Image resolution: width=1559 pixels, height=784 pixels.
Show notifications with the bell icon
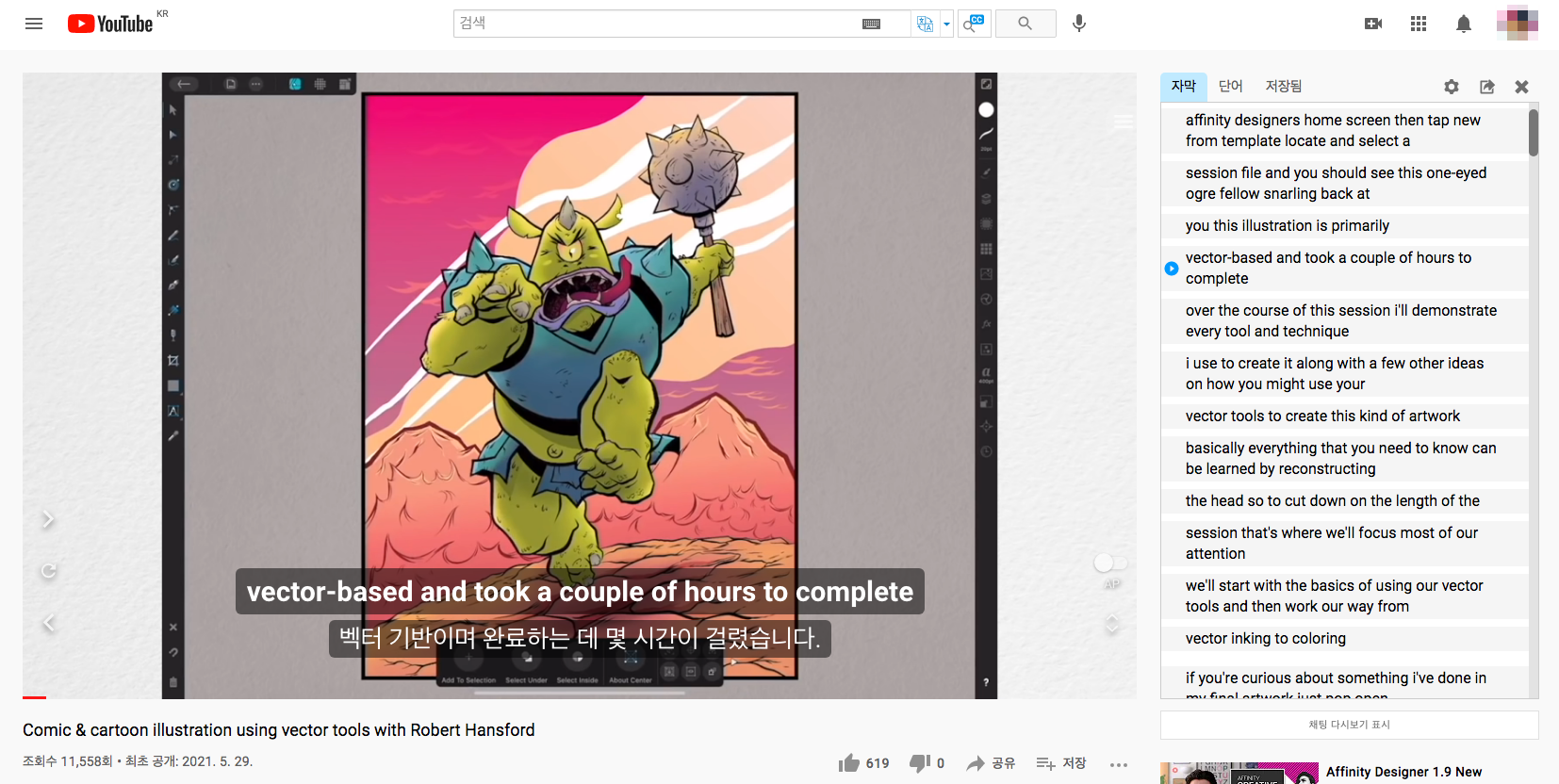tap(1464, 24)
